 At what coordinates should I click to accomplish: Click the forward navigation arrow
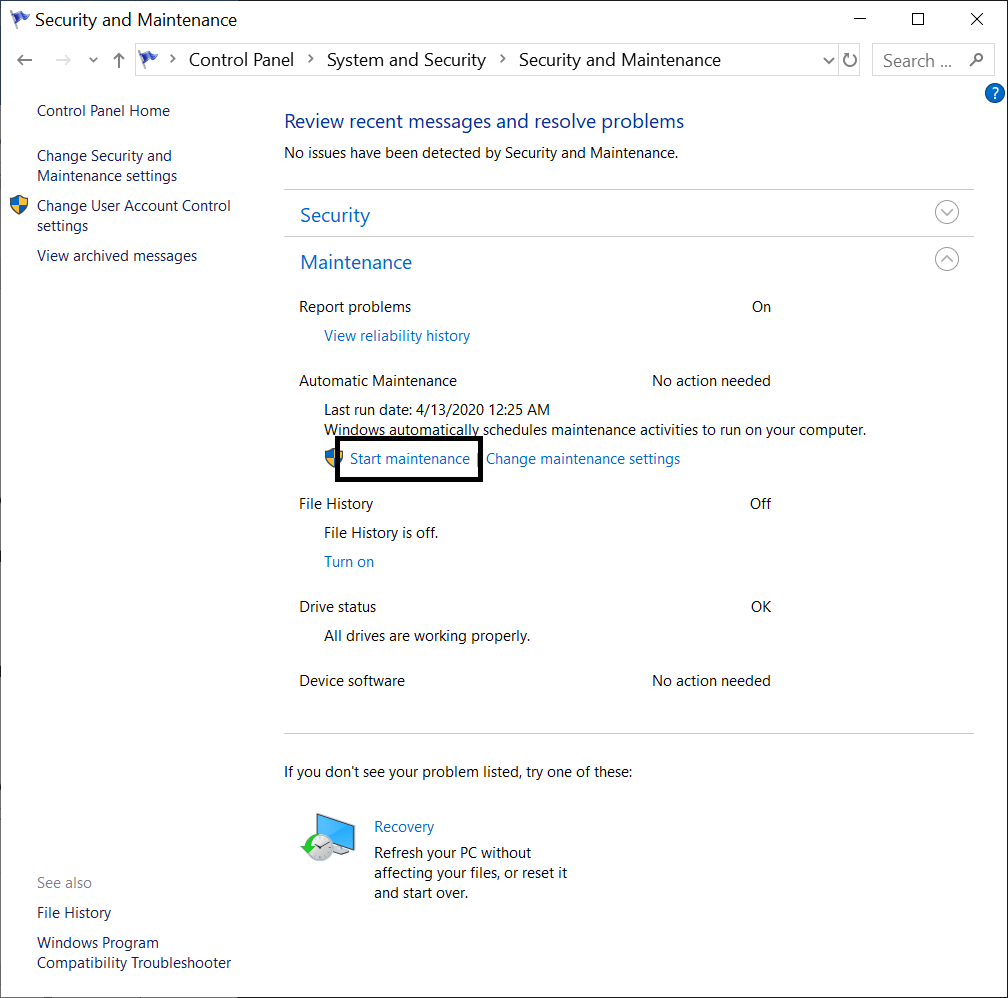click(x=62, y=60)
